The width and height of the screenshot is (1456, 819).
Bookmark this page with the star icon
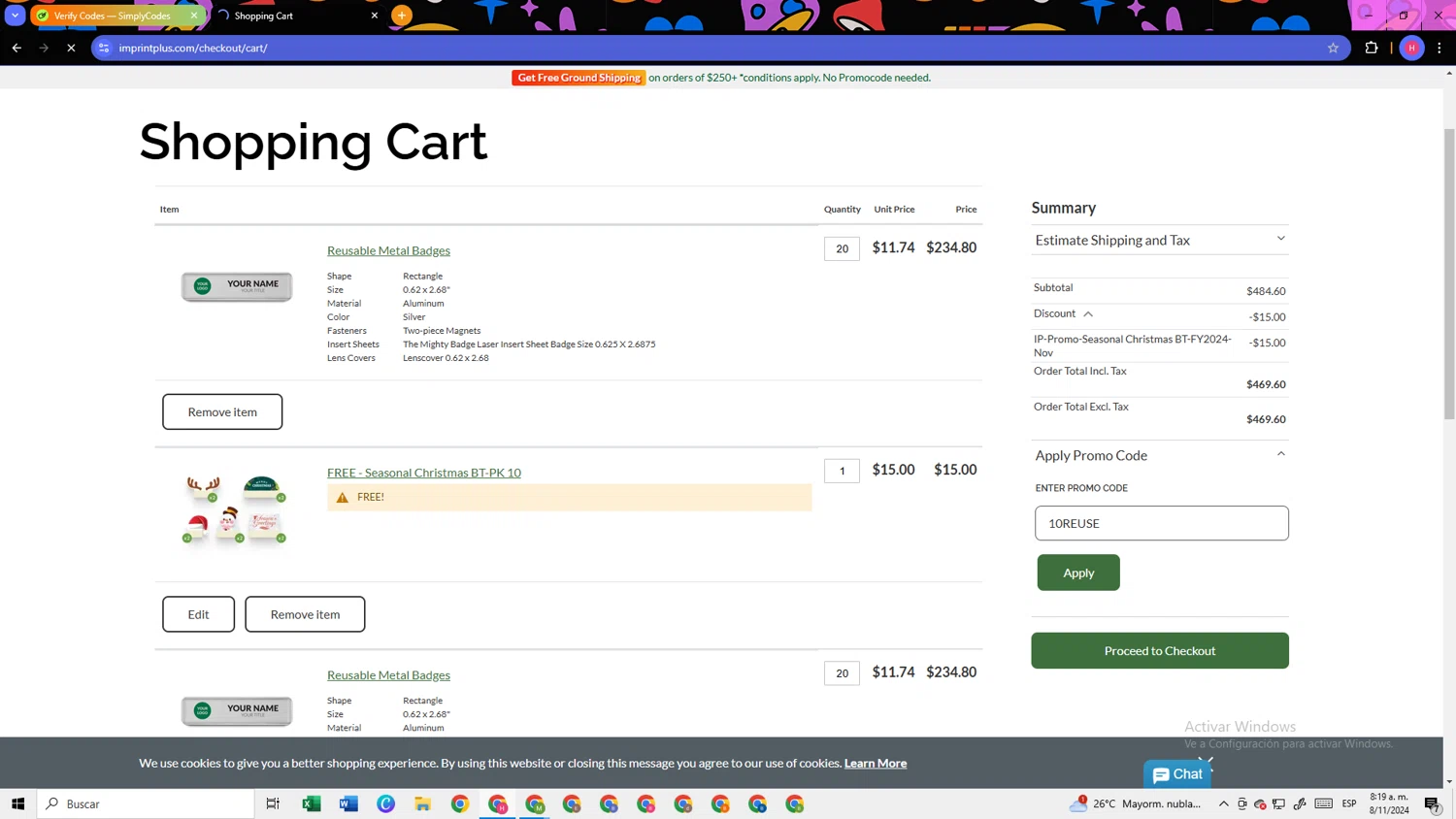click(1333, 48)
